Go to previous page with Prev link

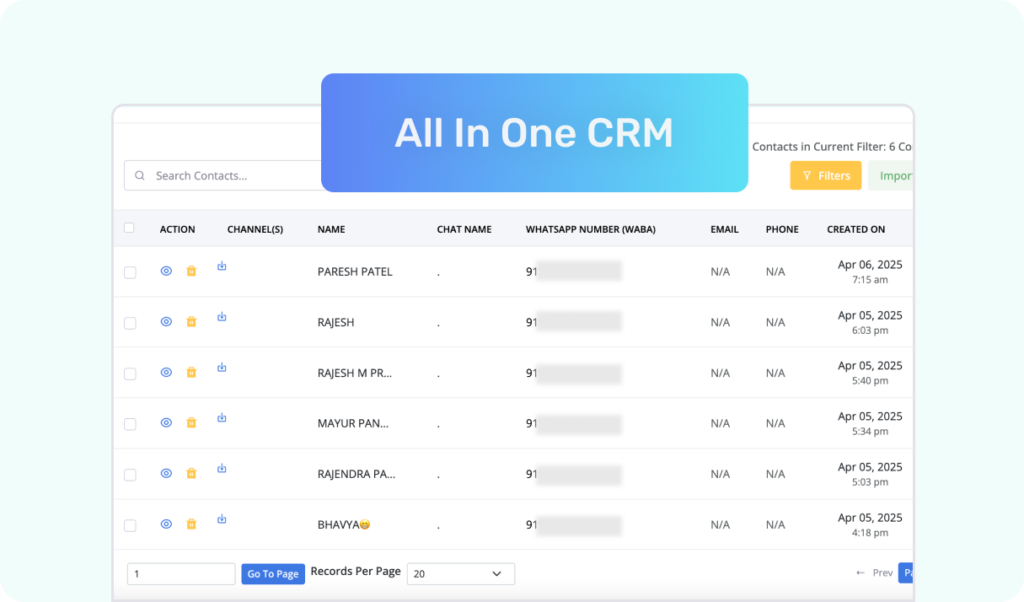pos(875,573)
